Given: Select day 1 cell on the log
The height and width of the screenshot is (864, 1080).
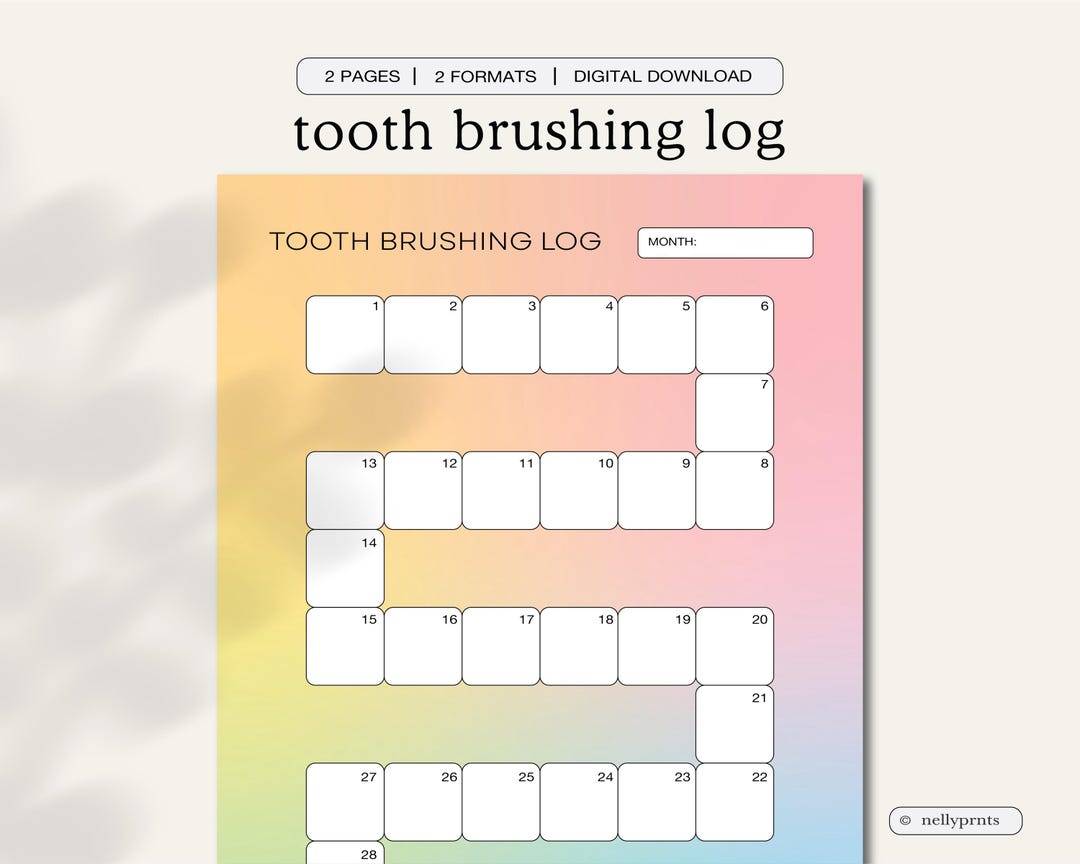Looking at the screenshot, I should (x=344, y=335).
